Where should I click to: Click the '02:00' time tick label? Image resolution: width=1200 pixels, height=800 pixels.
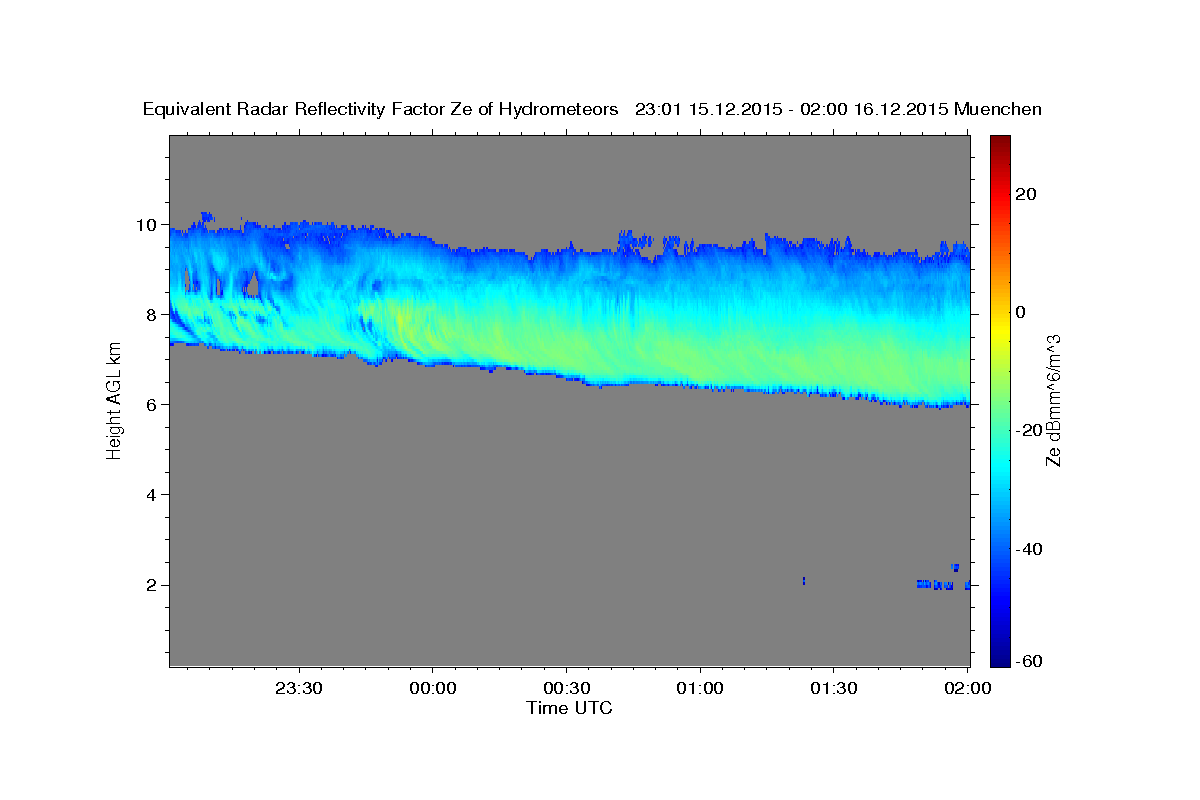[x=967, y=688]
